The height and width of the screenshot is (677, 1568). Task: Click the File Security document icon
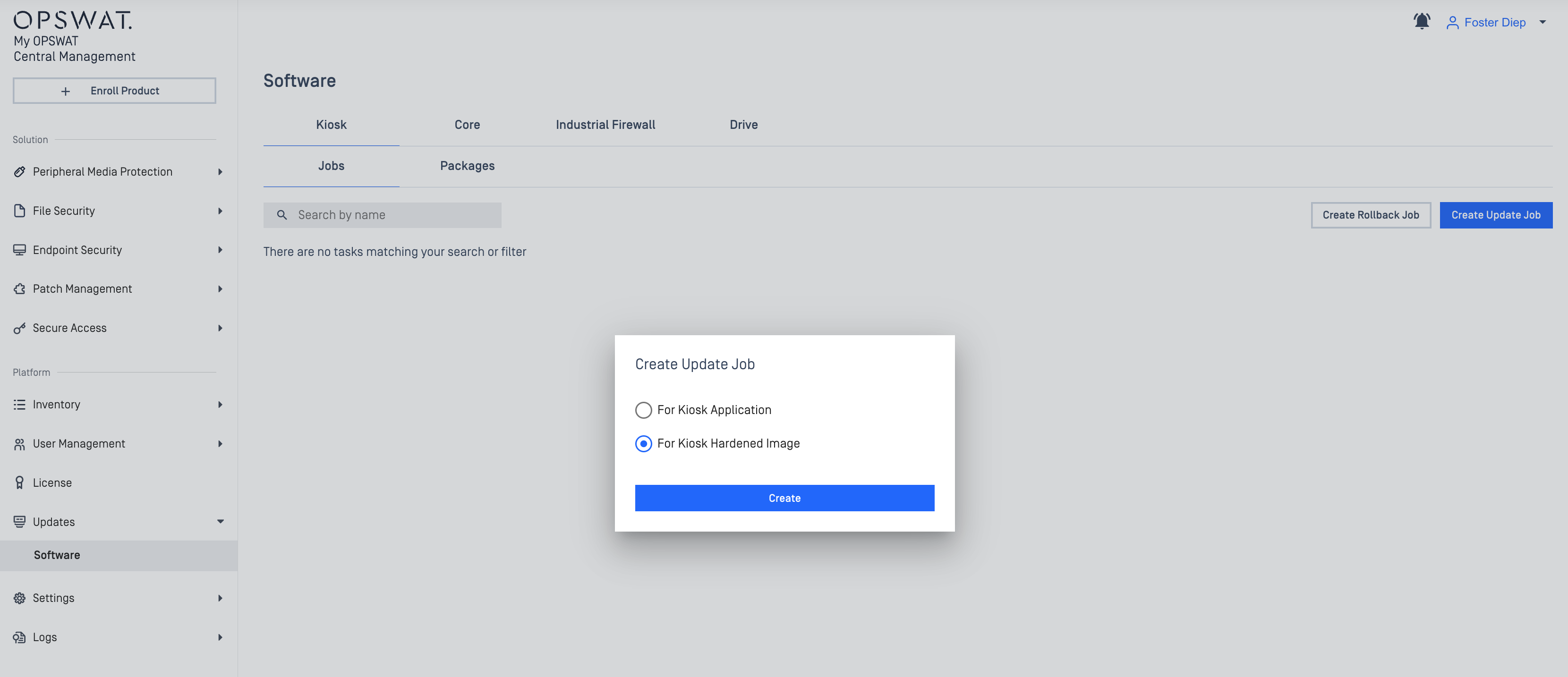click(x=19, y=211)
